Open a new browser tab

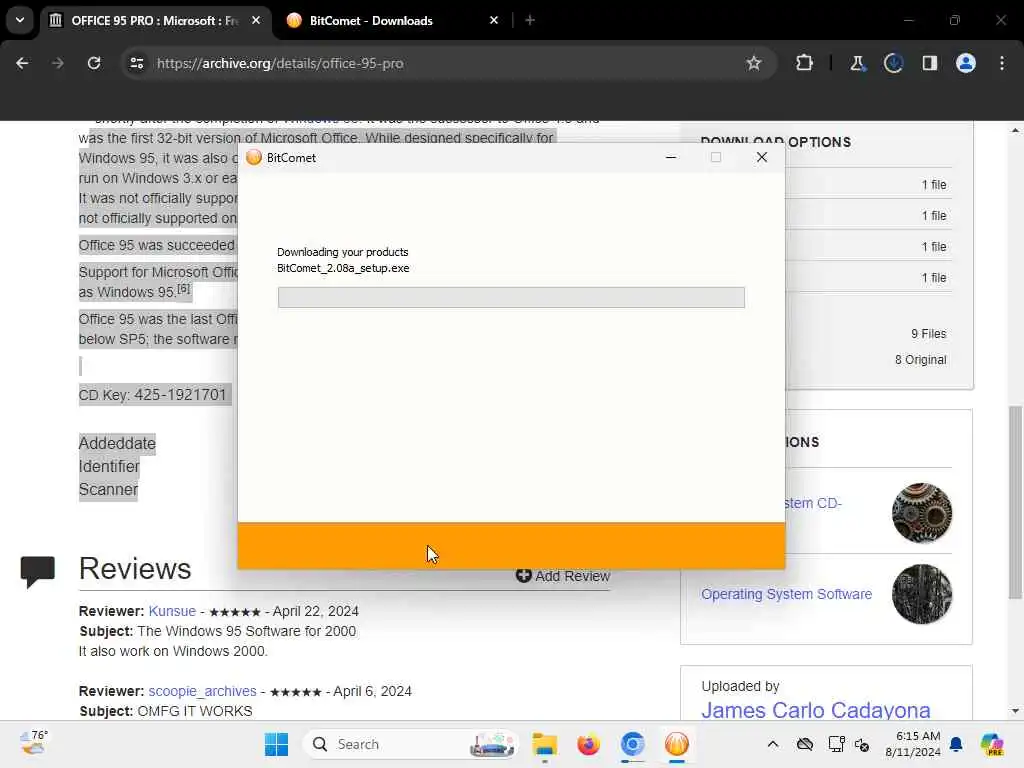pos(530,21)
